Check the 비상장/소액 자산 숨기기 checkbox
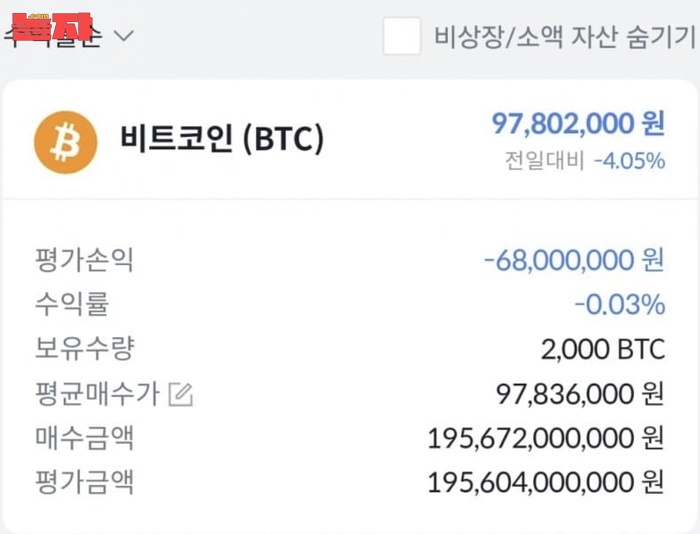The width and height of the screenshot is (700, 534). (402, 37)
